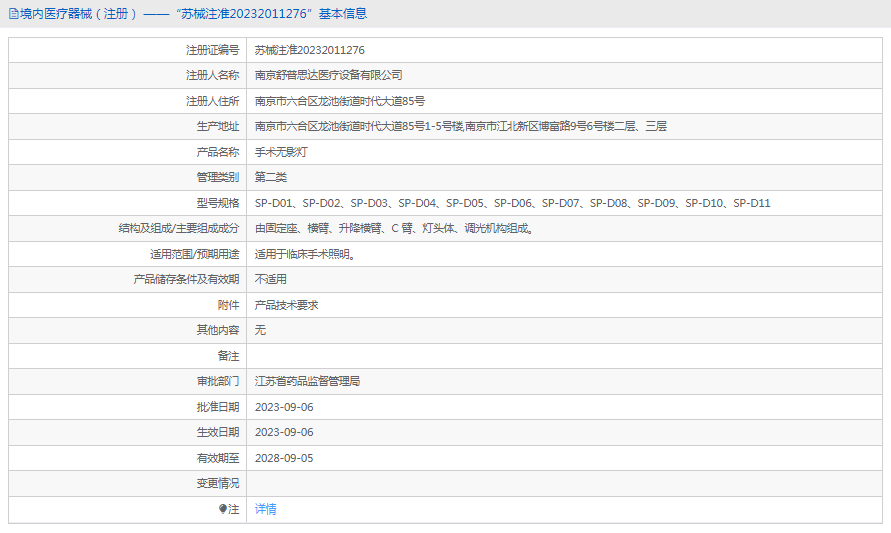Click the registrant name 南京舒普思达医疗设备有限公司
This screenshot has width=891, height=533.
328,75
